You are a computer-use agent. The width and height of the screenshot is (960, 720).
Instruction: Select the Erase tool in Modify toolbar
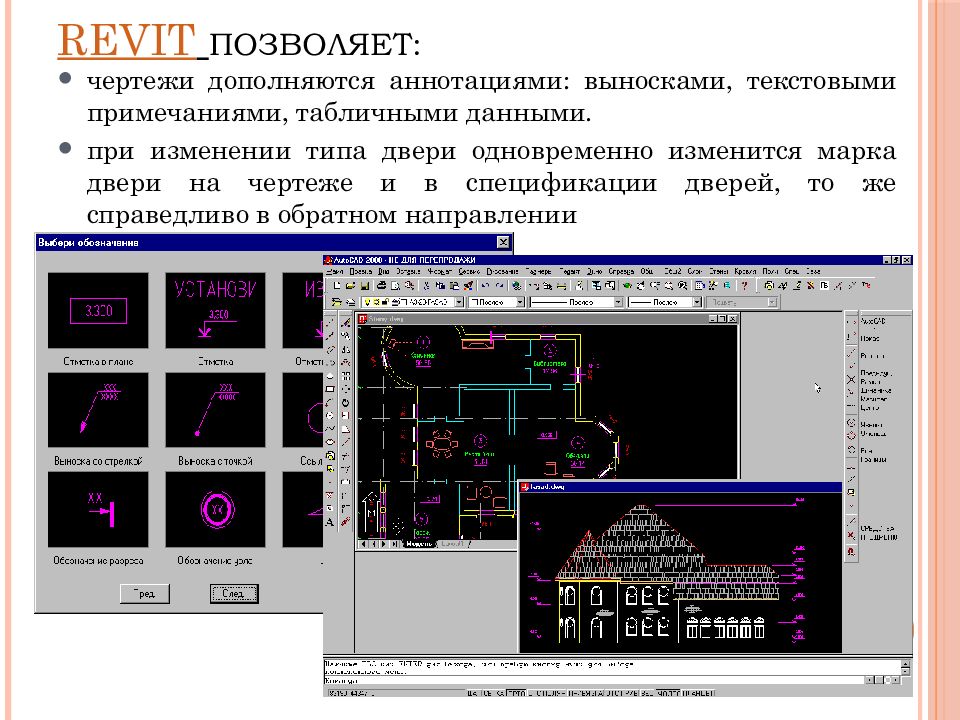pyautogui.click(x=345, y=323)
